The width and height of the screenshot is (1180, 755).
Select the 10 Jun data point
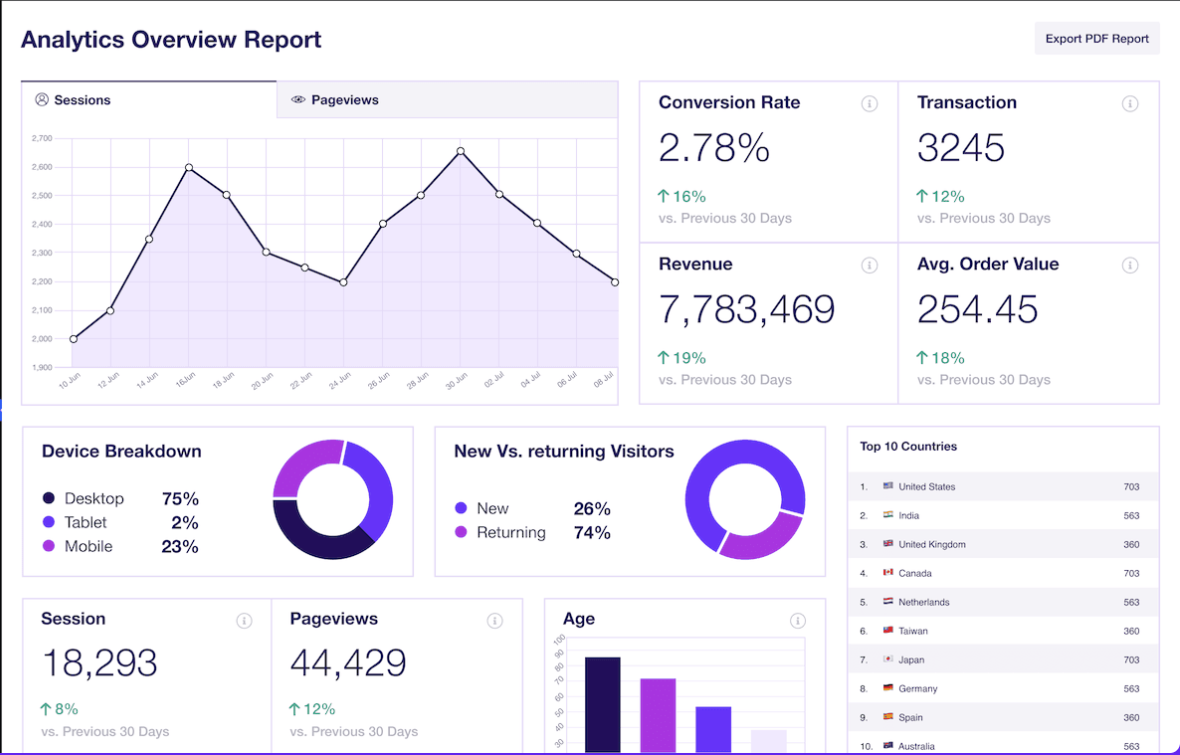pos(73,339)
